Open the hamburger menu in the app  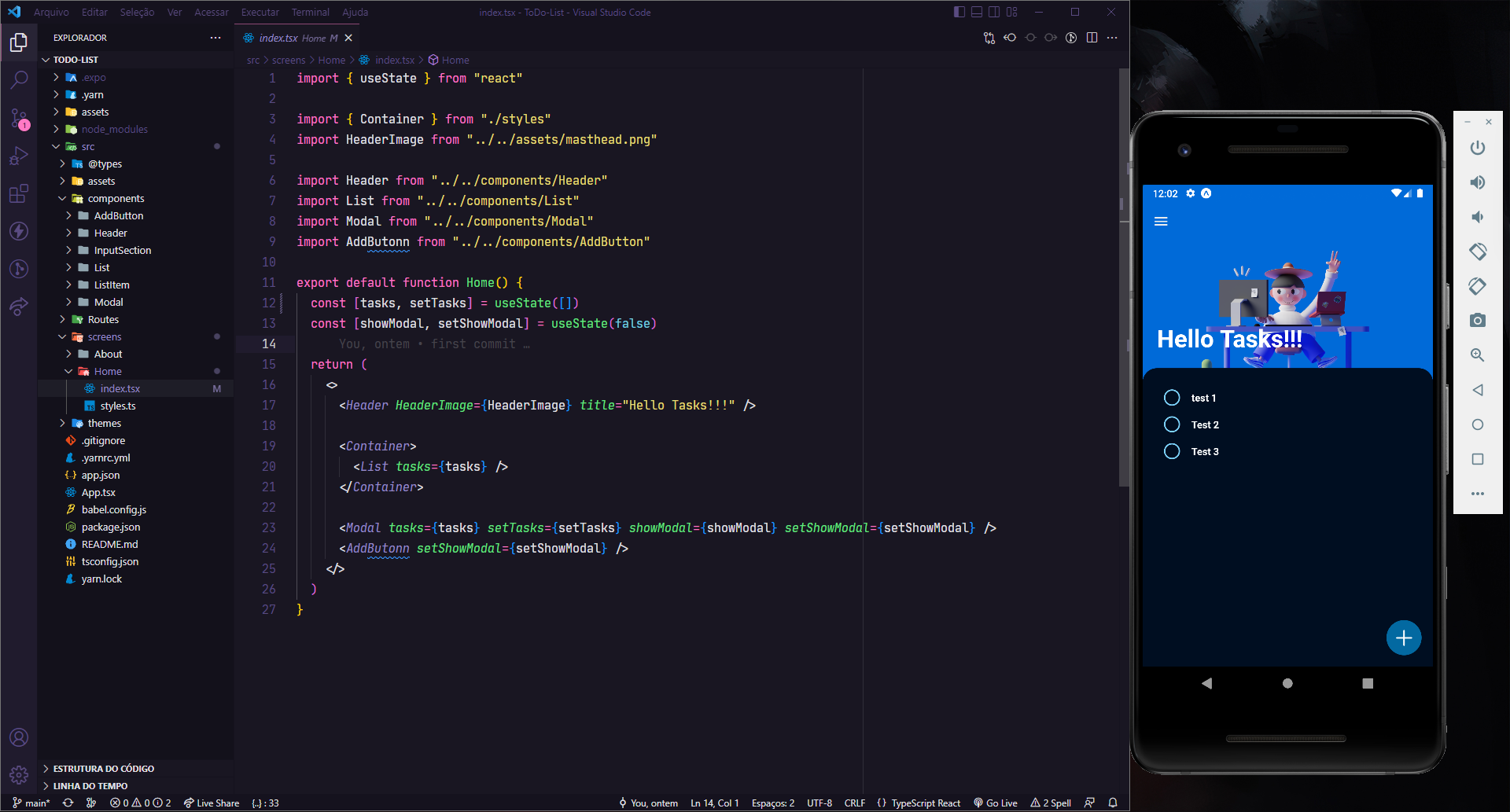coord(1161,222)
